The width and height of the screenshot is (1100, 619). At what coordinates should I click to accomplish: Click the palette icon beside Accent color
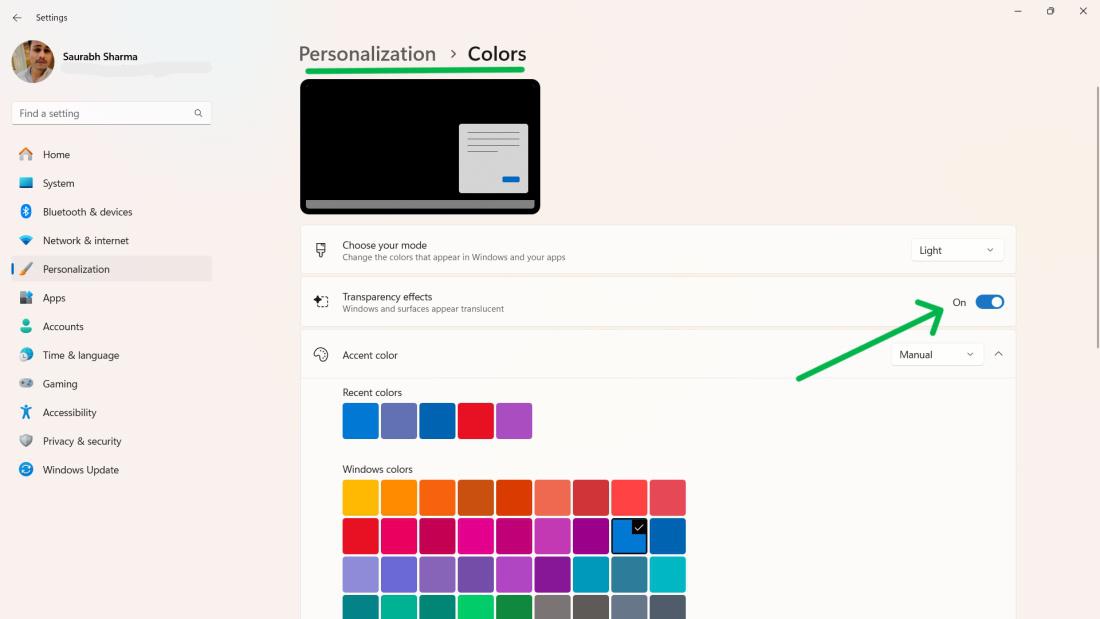(321, 354)
